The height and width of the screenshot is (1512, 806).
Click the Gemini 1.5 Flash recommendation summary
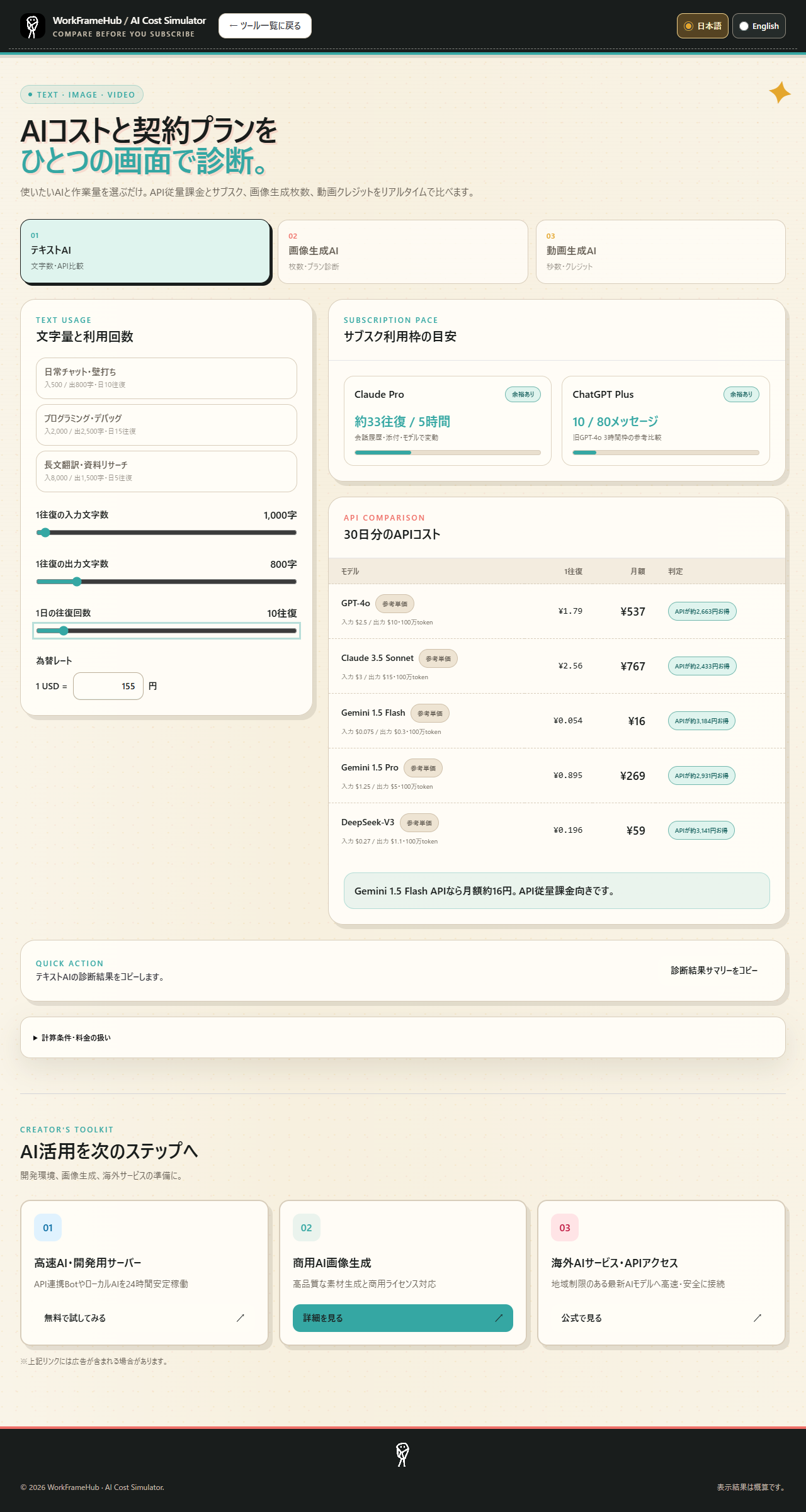tap(557, 891)
